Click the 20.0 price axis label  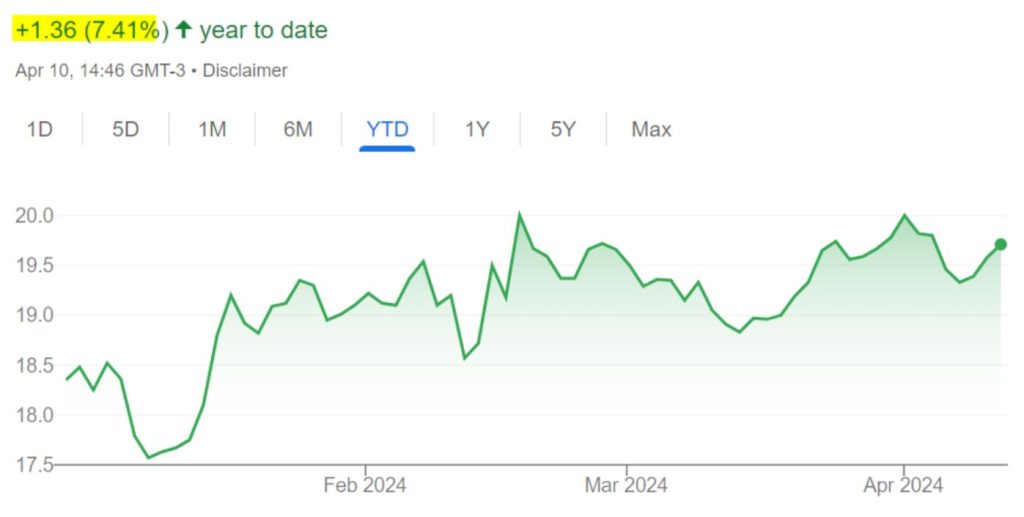34,215
